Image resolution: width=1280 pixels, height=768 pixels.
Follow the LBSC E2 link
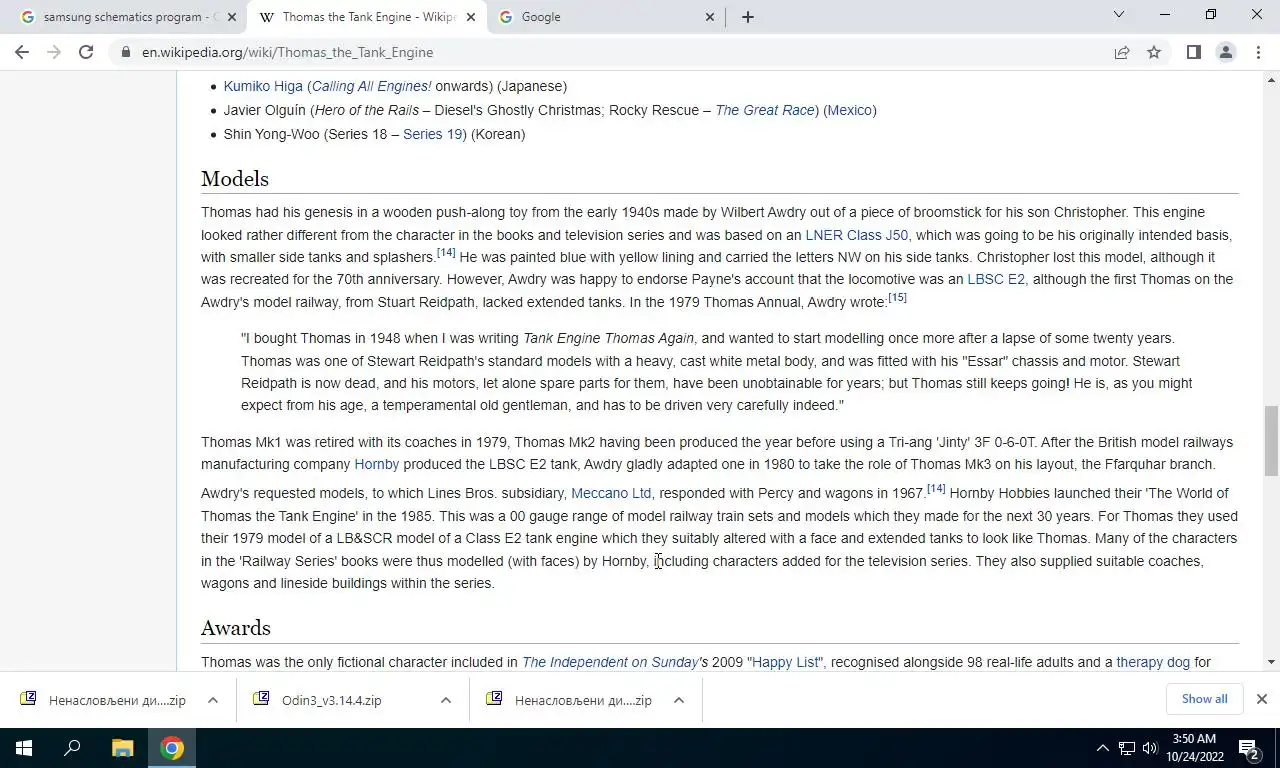[996, 279]
